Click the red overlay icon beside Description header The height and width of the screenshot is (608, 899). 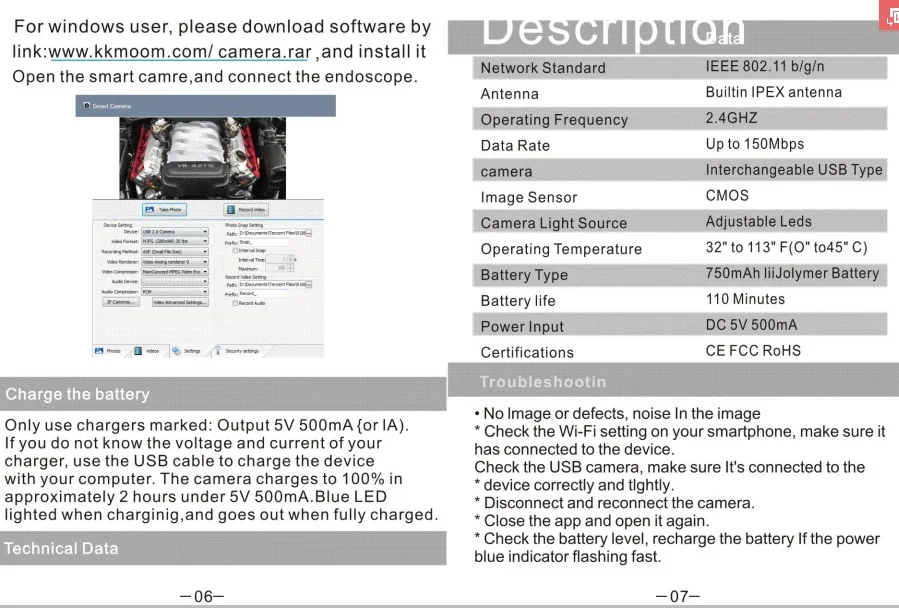pyautogui.click(x=889, y=15)
